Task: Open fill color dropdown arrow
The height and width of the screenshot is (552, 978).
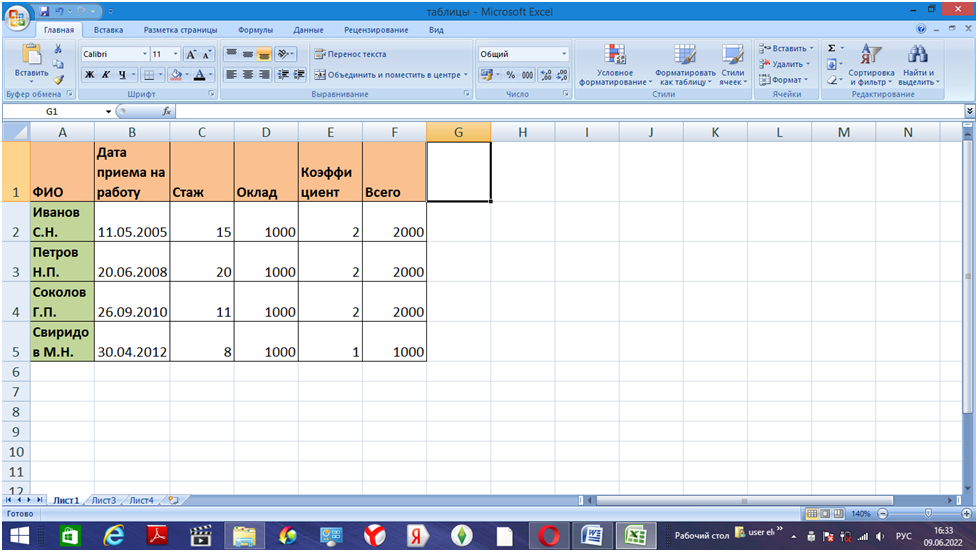Action: pos(186,75)
